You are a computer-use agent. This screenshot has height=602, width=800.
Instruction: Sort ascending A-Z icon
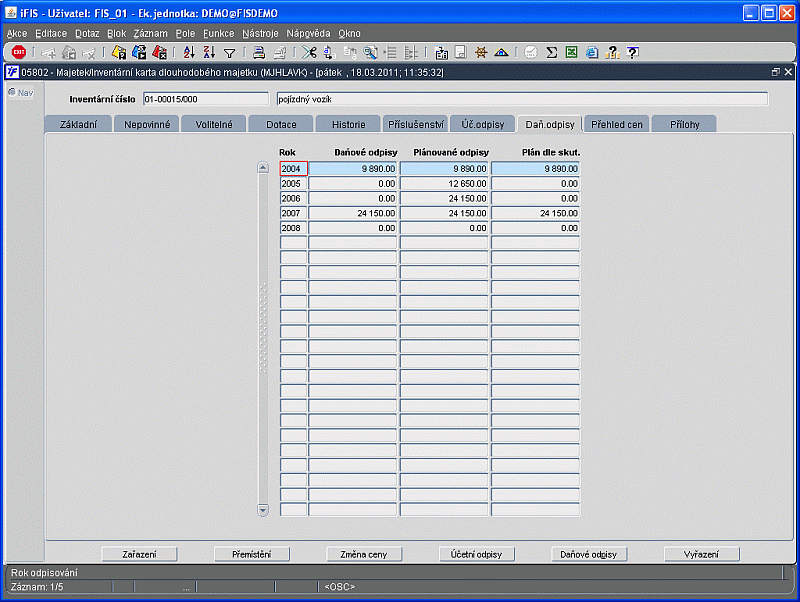point(189,52)
